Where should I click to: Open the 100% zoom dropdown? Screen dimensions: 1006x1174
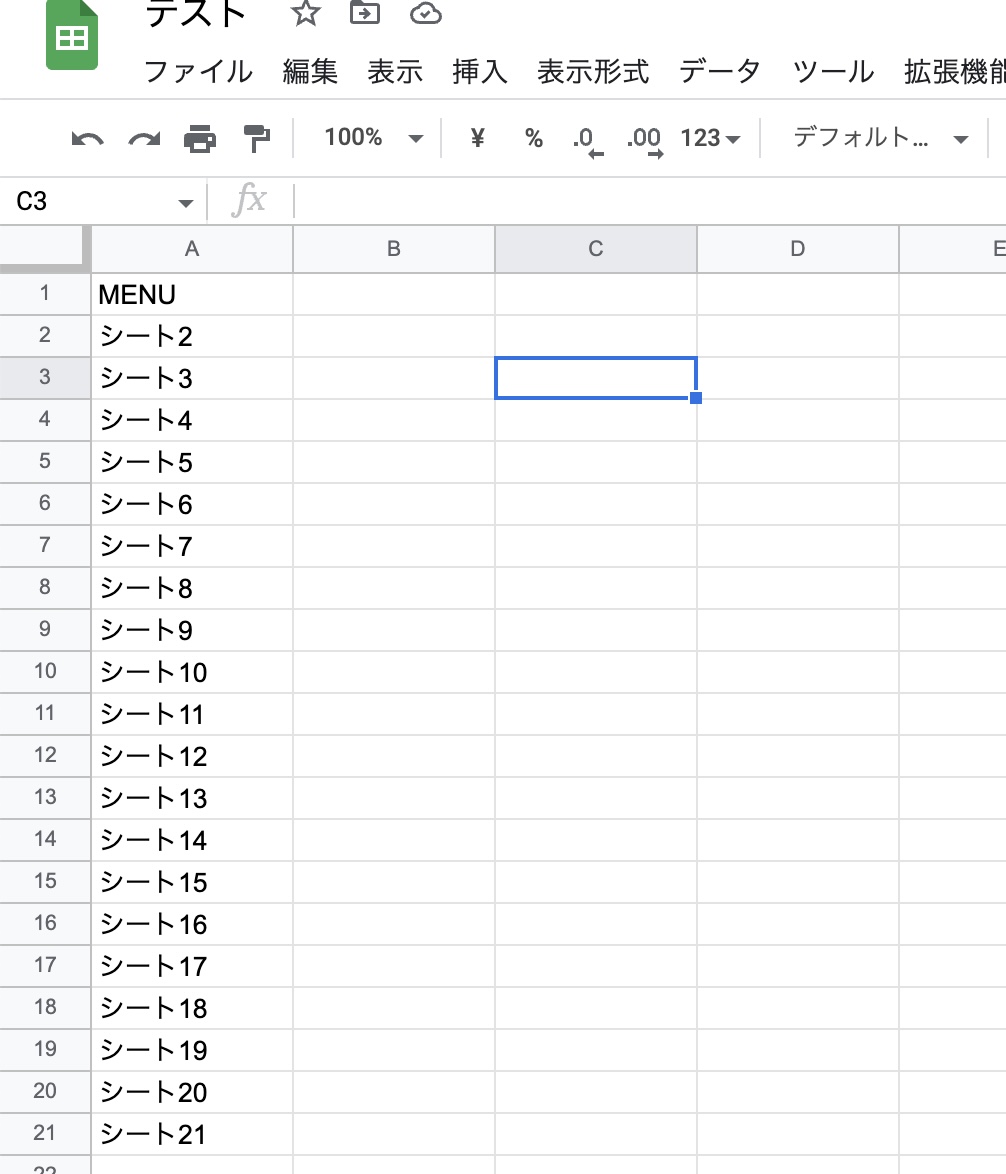click(373, 138)
